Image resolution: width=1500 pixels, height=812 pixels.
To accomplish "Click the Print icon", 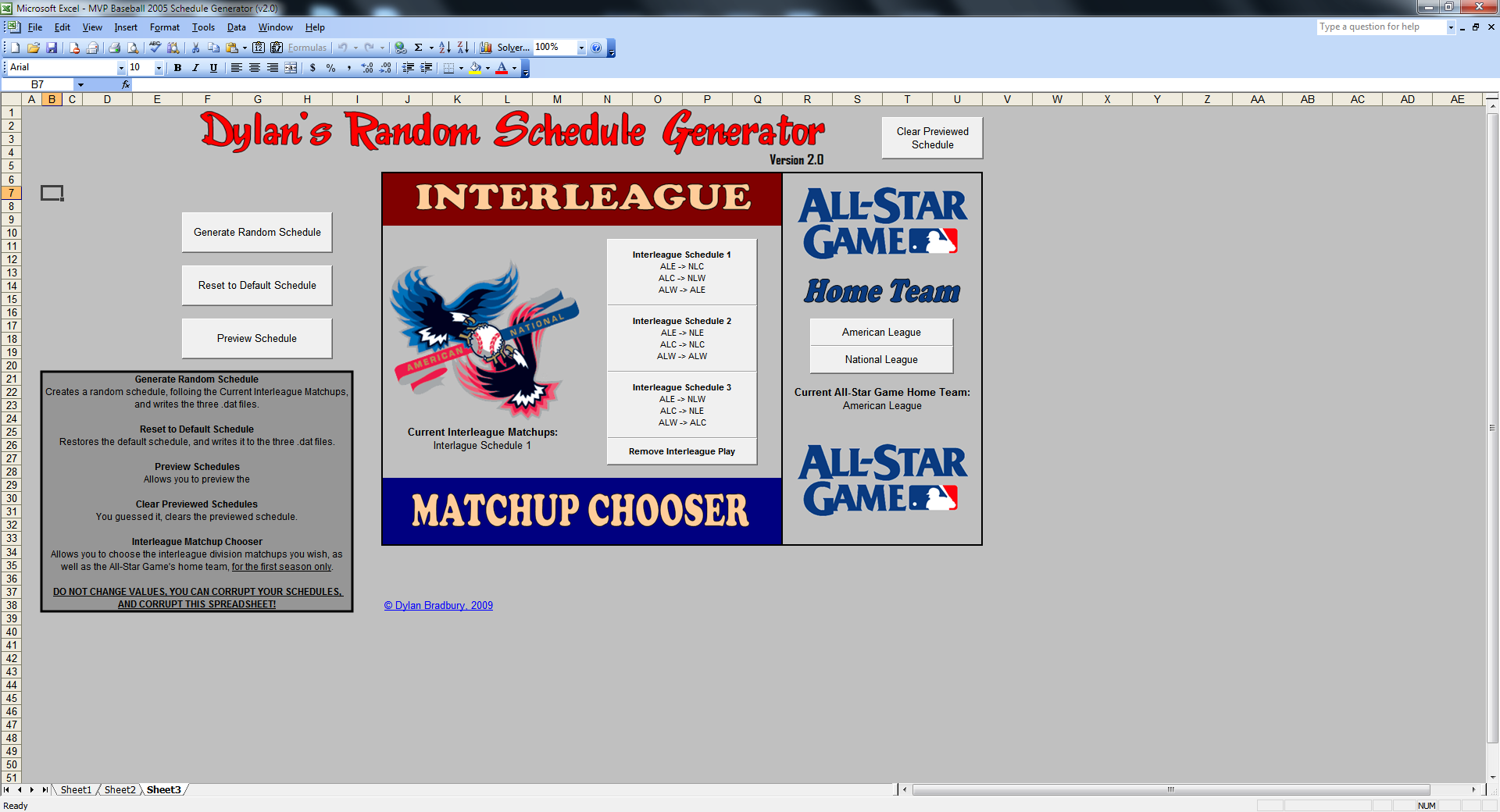I will (x=114, y=48).
